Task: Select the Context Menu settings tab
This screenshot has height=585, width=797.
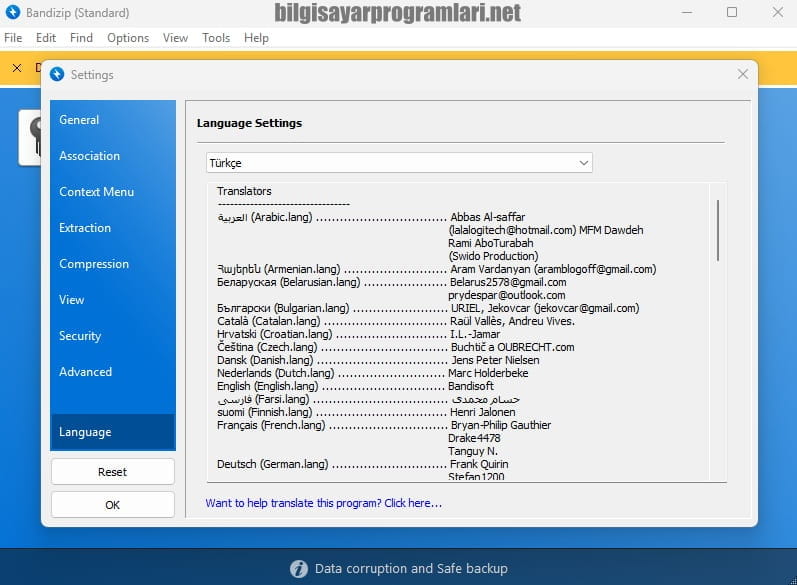Action: tap(113, 192)
